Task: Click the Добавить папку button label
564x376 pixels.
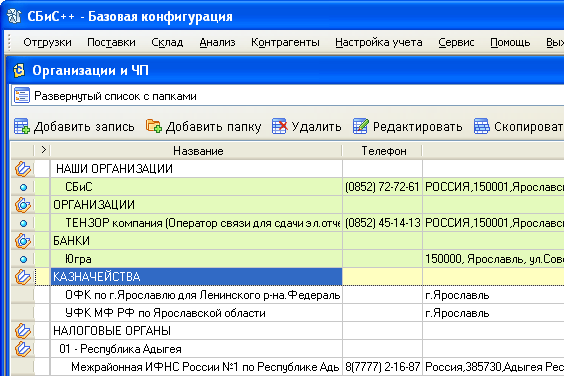Action: click(x=214, y=127)
